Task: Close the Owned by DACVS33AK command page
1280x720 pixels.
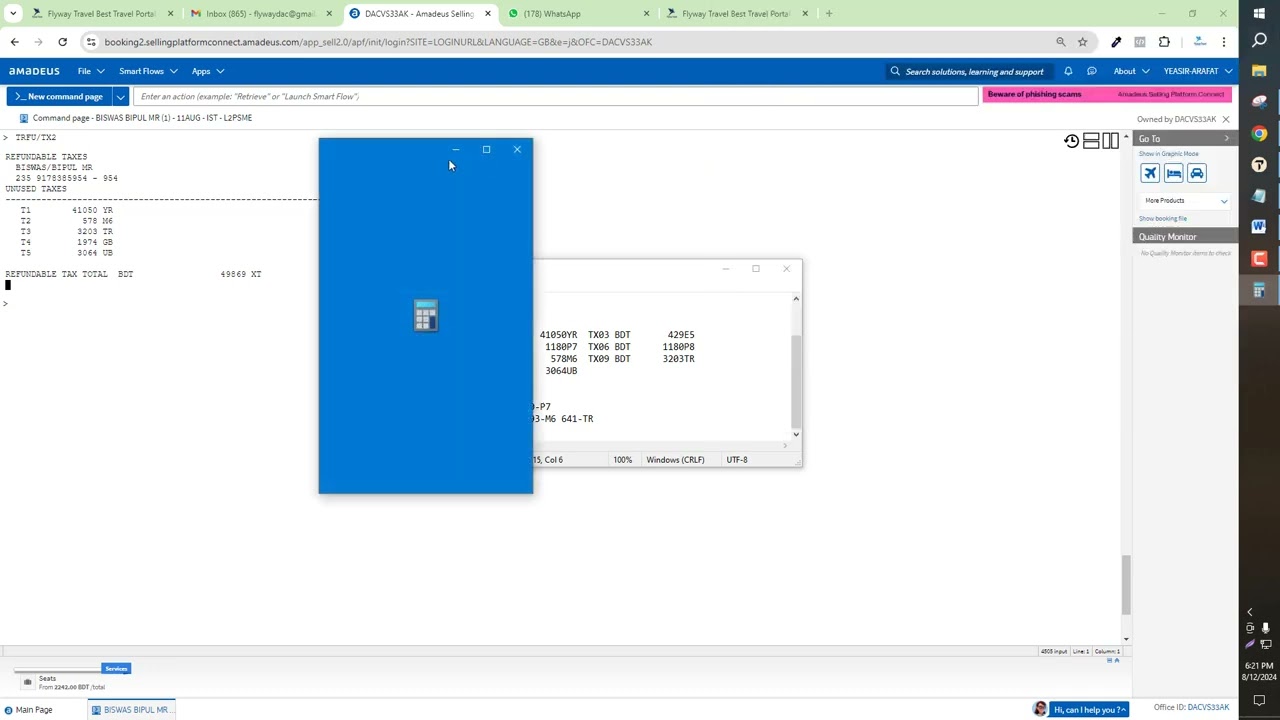Action: (x=1226, y=119)
